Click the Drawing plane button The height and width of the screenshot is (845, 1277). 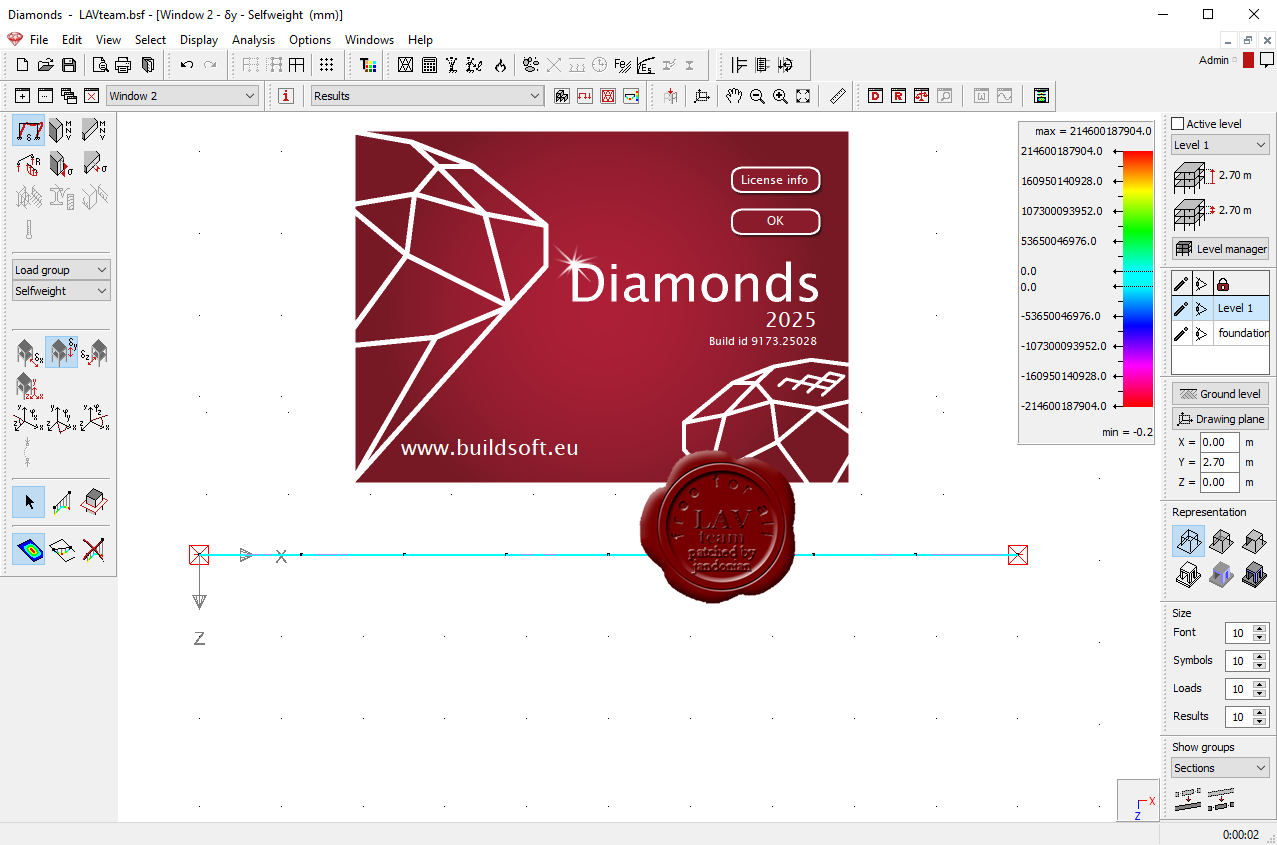[1220, 419]
